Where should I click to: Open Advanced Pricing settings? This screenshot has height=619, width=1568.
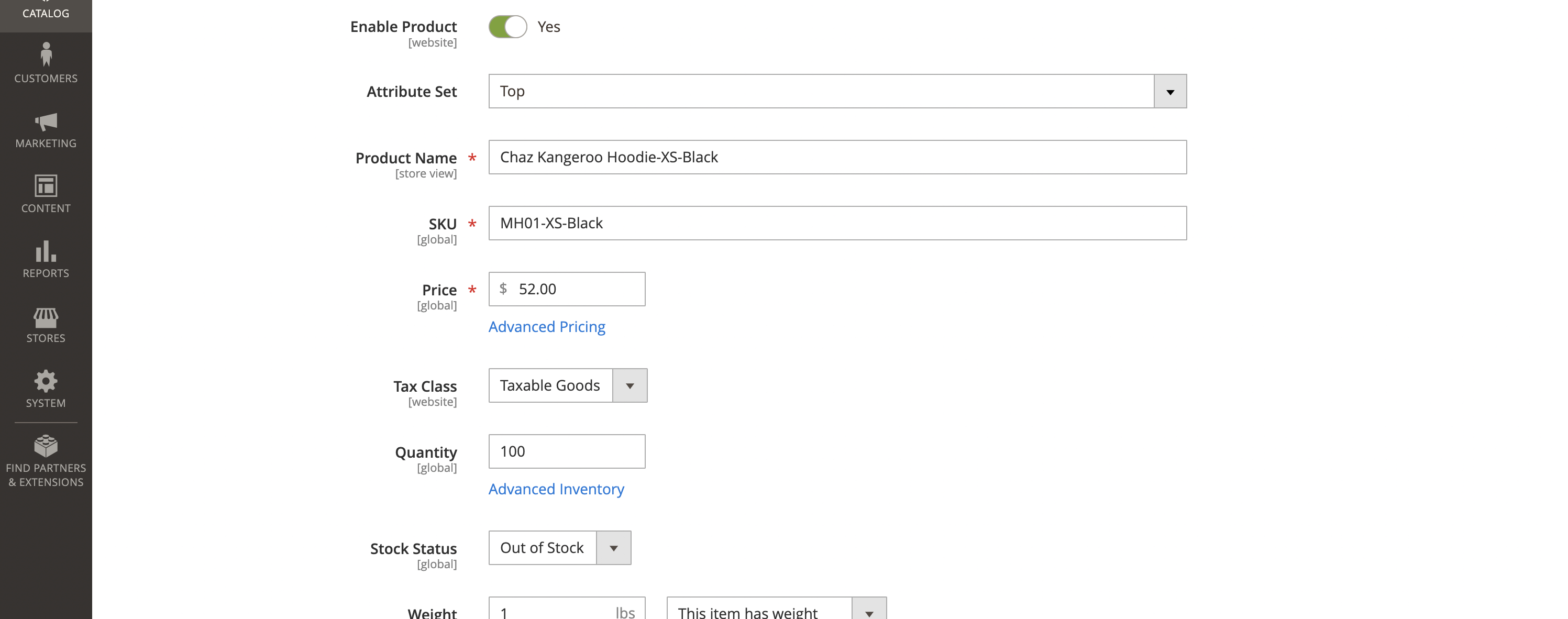546,326
